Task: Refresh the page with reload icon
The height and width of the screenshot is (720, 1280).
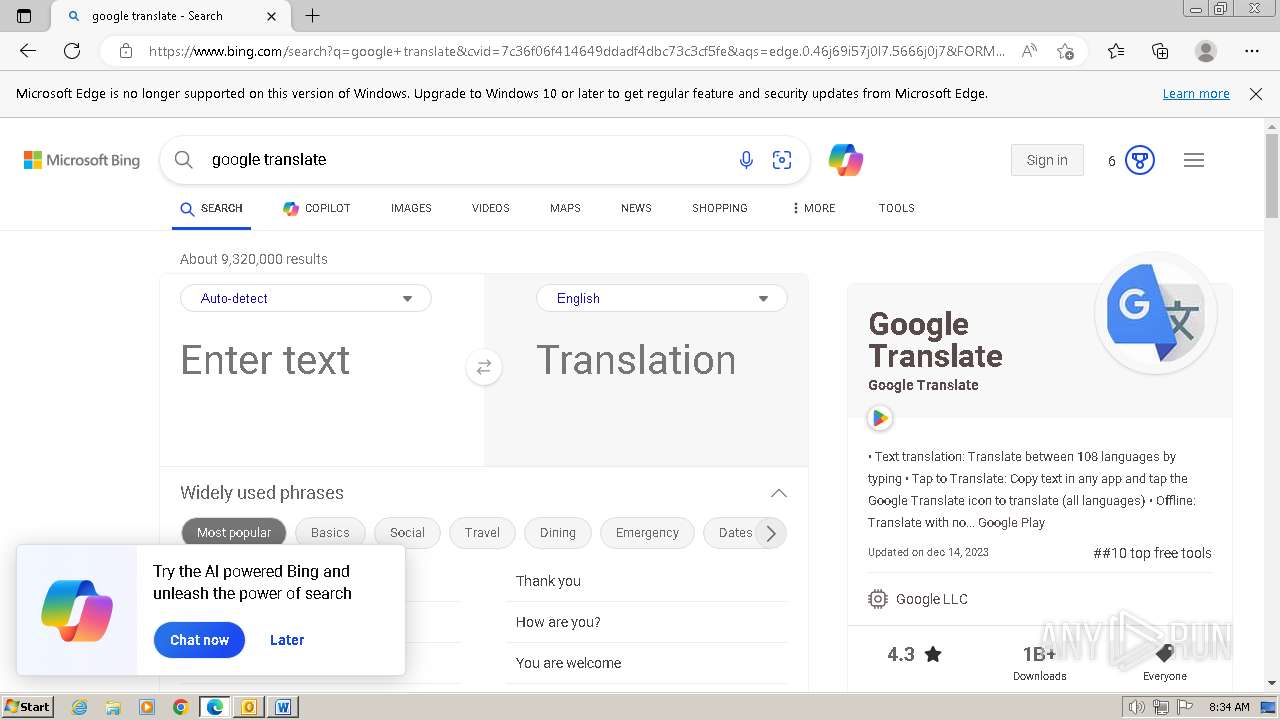Action: coord(72,51)
